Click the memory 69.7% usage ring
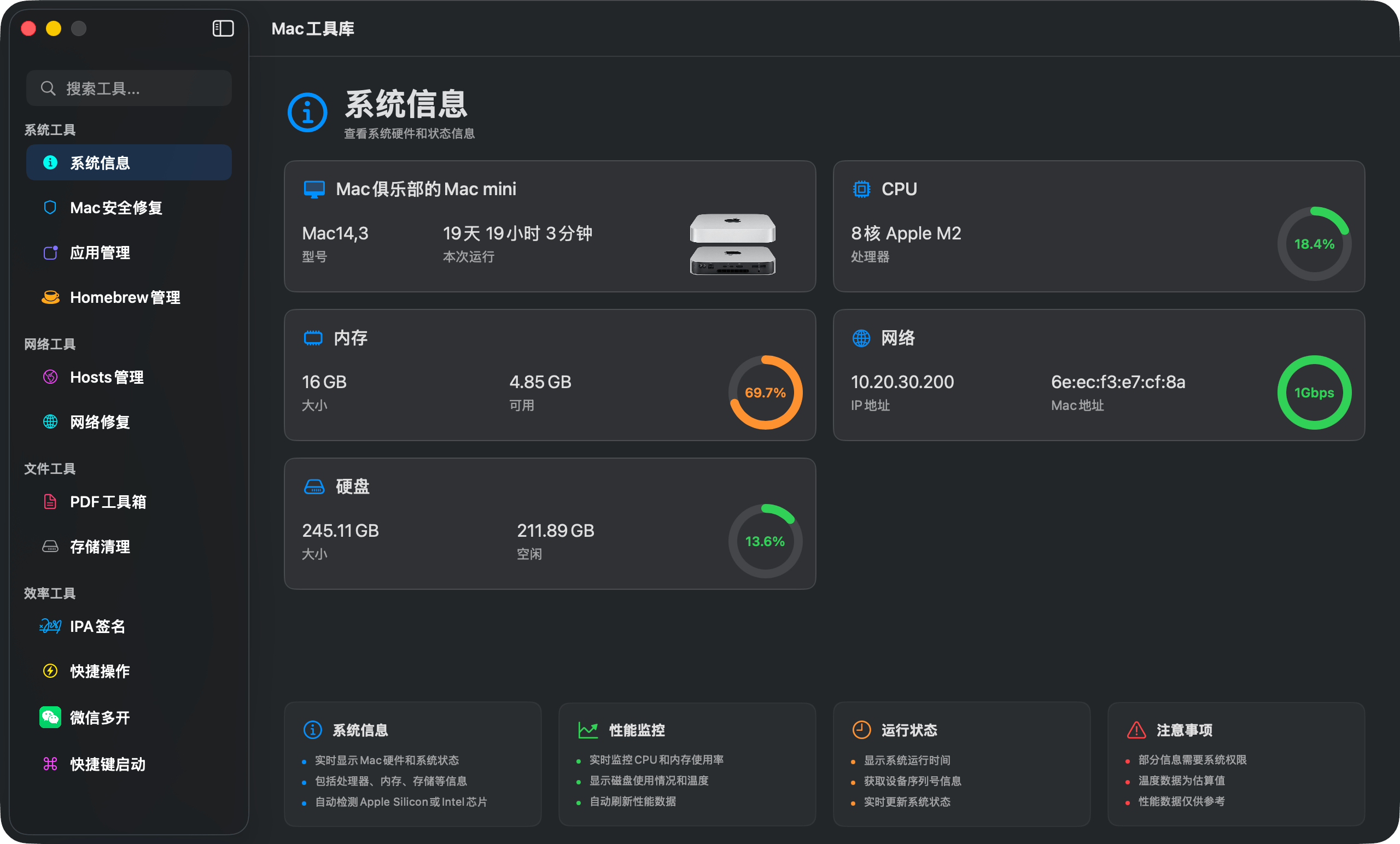 pos(765,392)
